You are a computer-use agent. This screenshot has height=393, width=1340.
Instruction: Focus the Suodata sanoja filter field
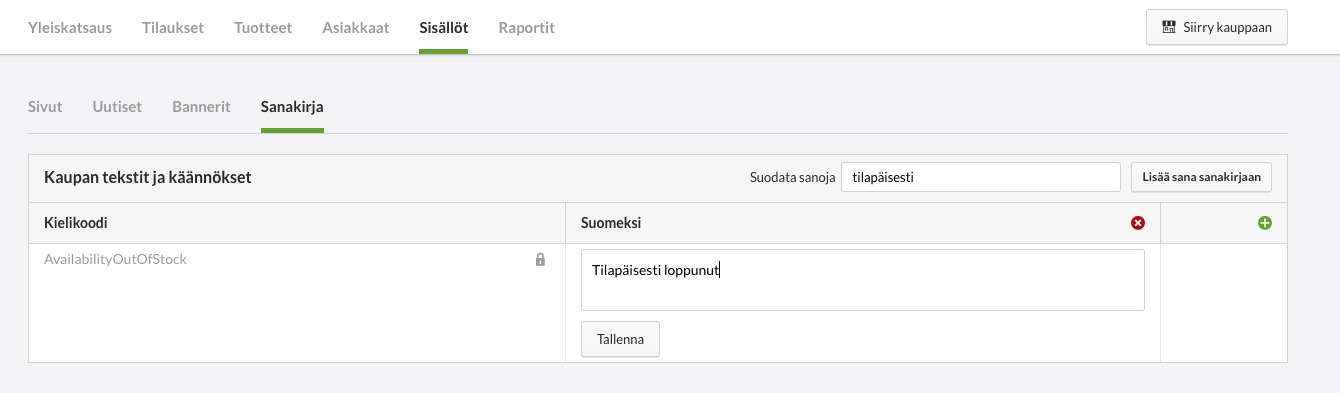tap(981, 177)
